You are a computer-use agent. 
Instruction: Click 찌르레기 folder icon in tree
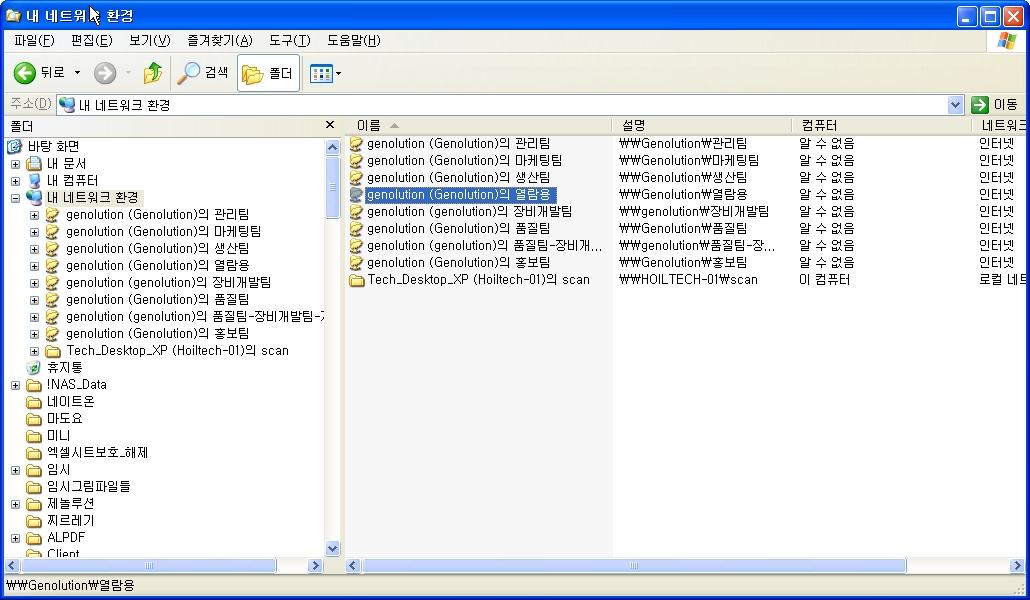coord(34,521)
